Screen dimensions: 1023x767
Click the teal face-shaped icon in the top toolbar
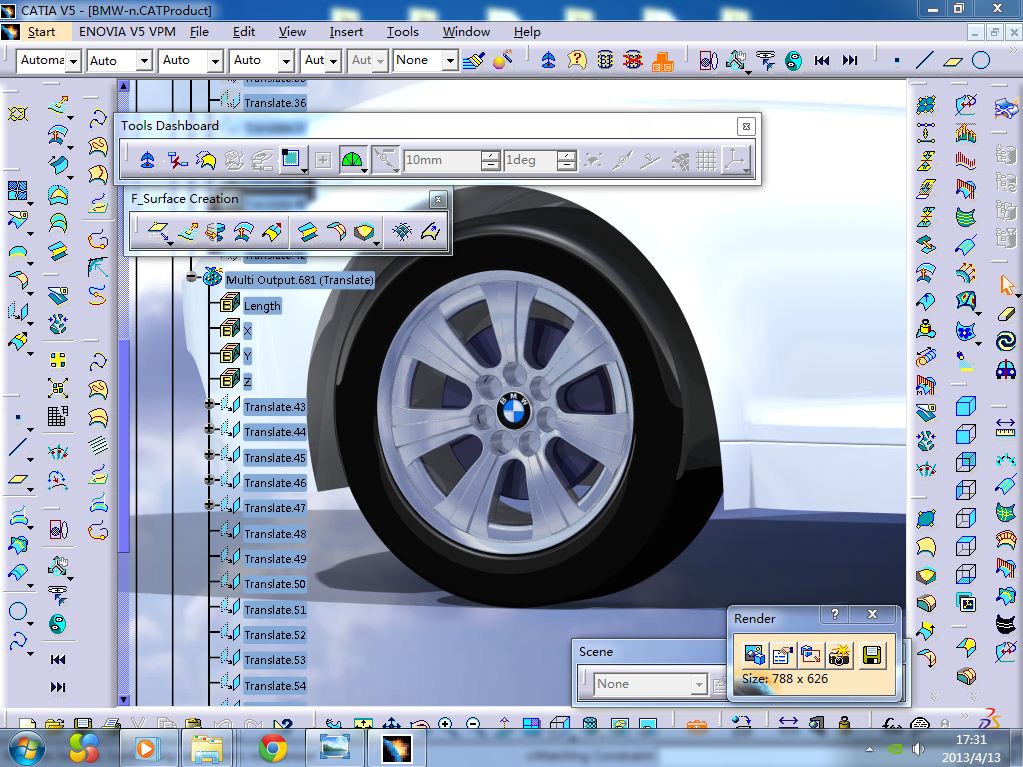tap(793, 61)
